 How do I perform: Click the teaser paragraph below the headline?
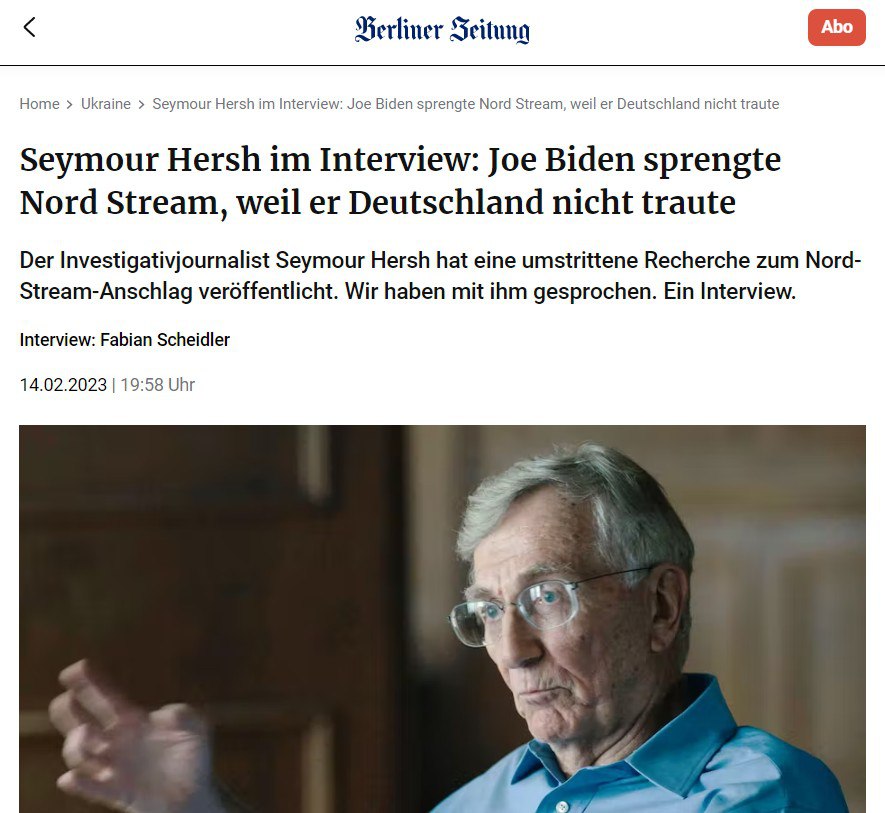[440, 276]
